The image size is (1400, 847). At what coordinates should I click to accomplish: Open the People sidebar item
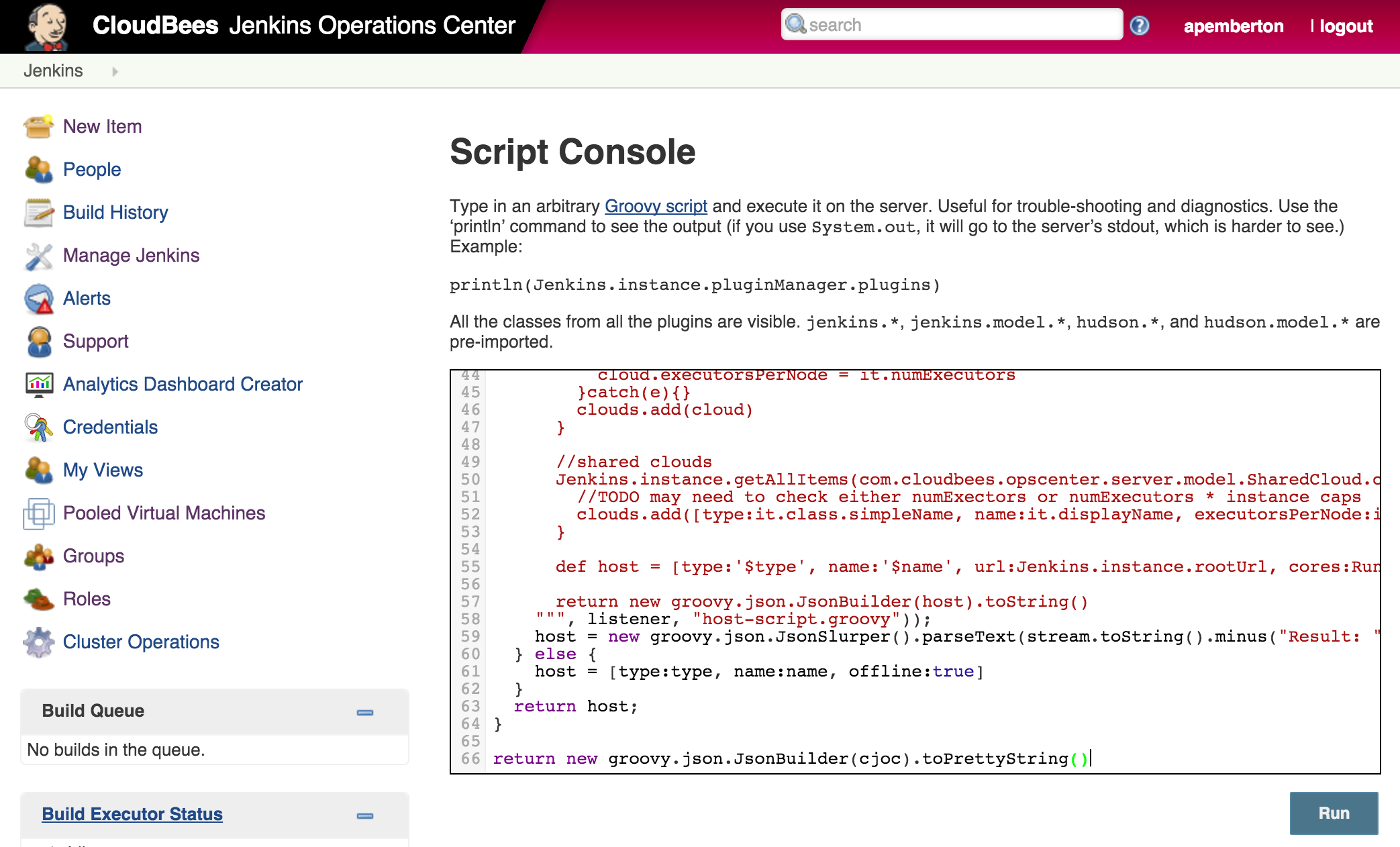point(92,170)
